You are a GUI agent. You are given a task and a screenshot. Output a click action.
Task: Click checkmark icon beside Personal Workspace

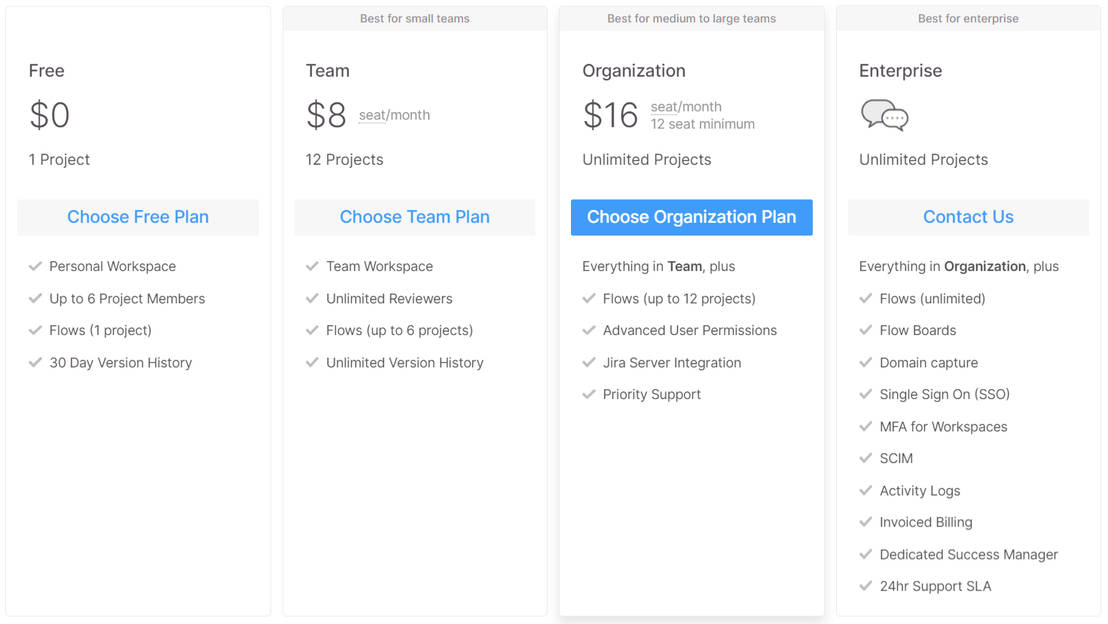coord(35,266)
